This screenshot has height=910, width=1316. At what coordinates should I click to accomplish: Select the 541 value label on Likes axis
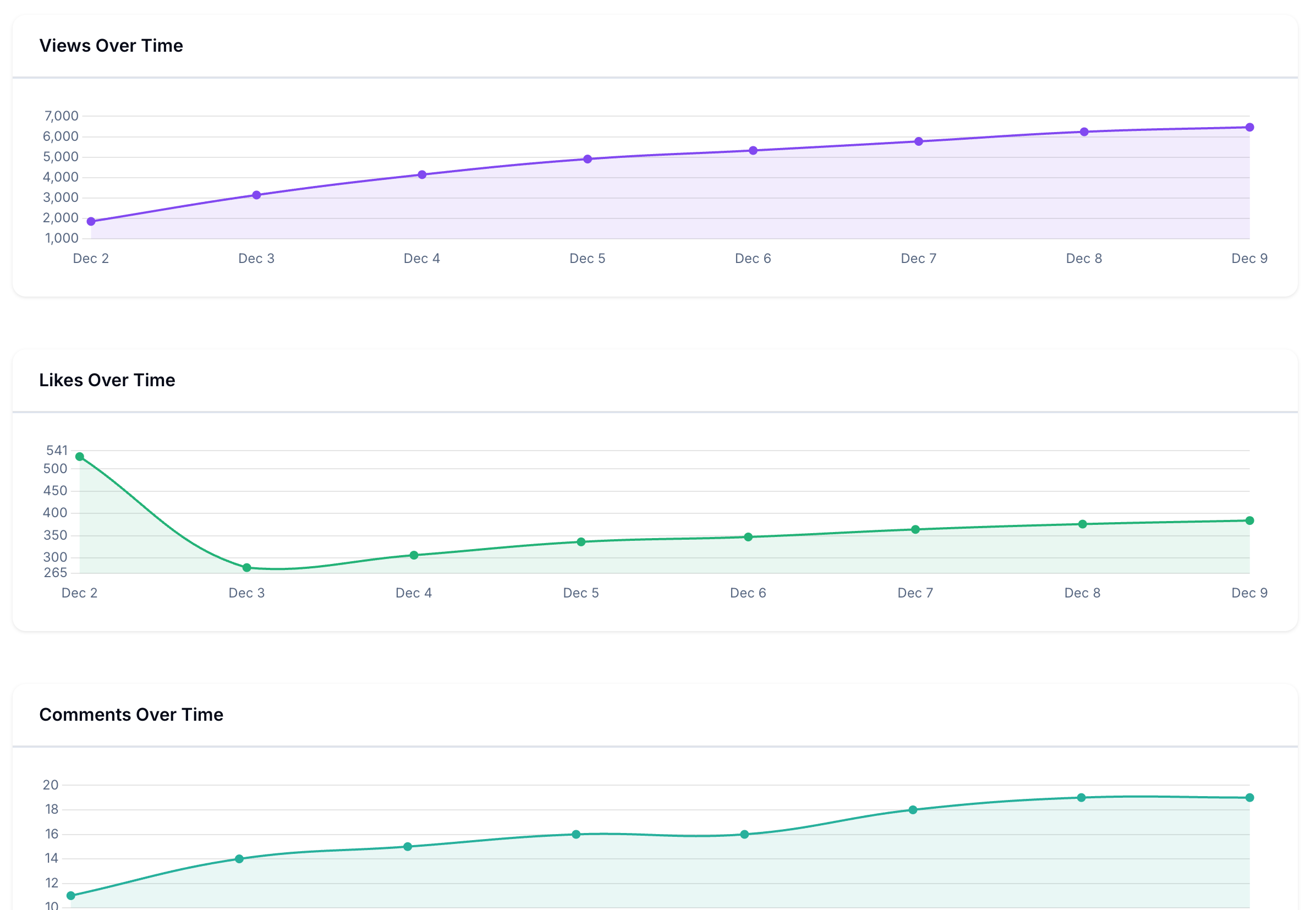[x=58, y=449]
